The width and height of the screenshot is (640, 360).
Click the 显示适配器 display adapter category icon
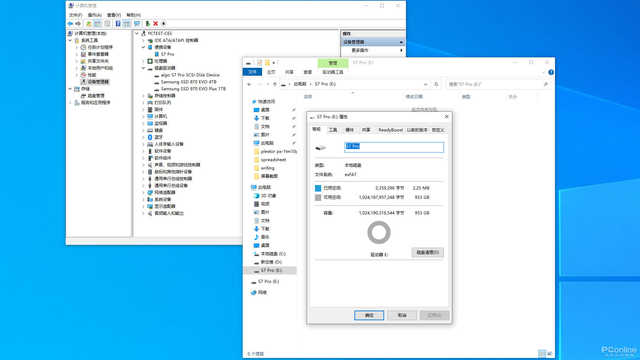(x=150, y=206)
